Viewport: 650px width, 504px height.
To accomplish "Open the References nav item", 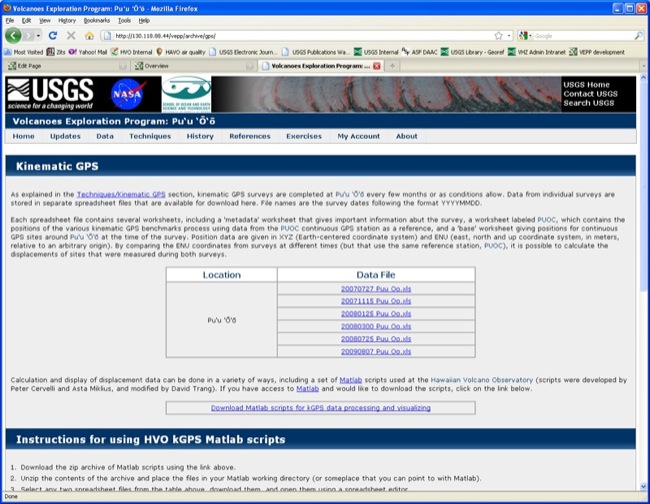I will (x=250, y=136).
